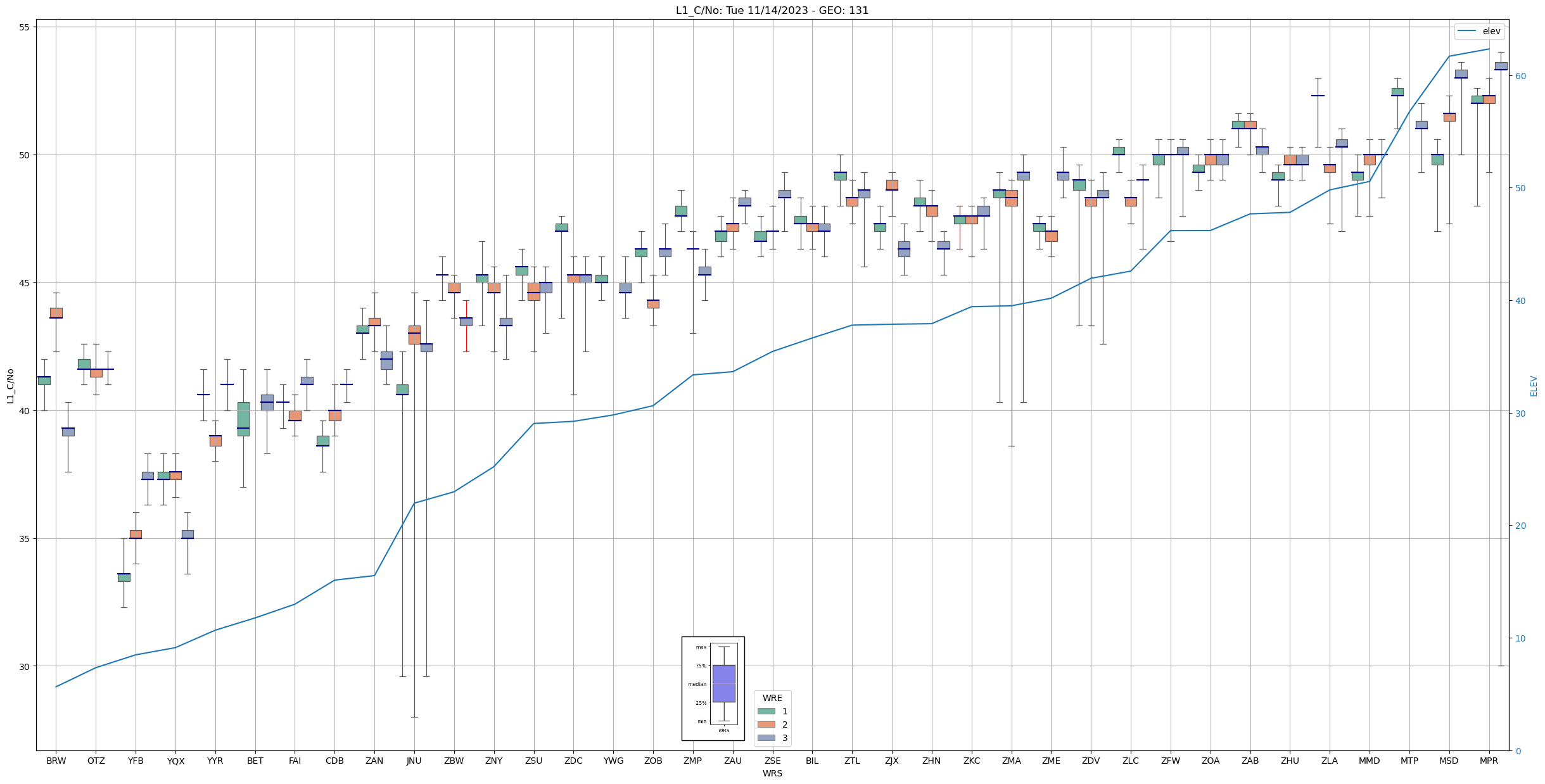Click the ZFW x-axis label
The image size is (1545, 784).
point(1171,761)
